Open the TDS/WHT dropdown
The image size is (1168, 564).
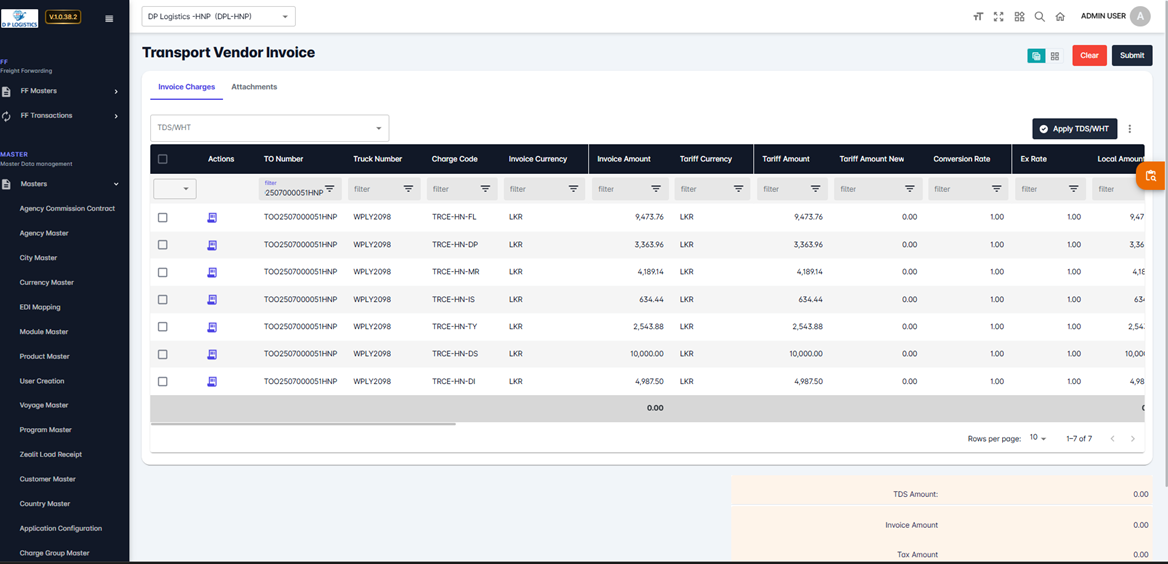tap(269, 128)
